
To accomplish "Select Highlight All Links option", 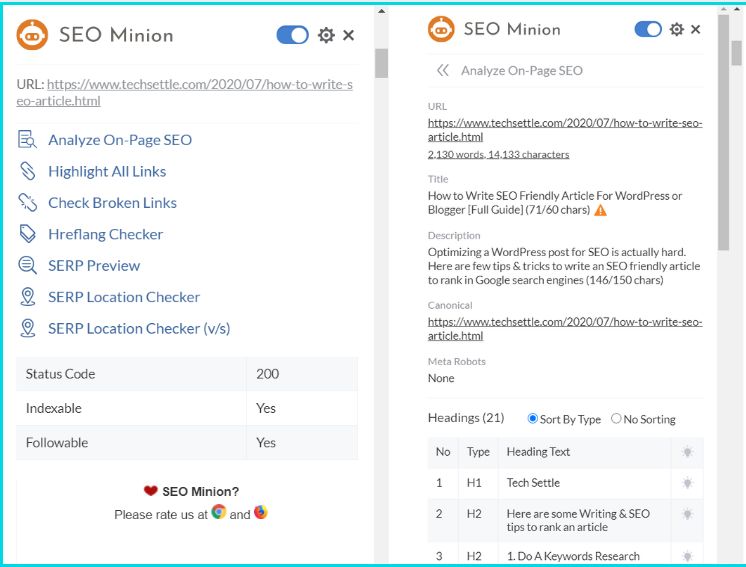I will tap(107, 171).
